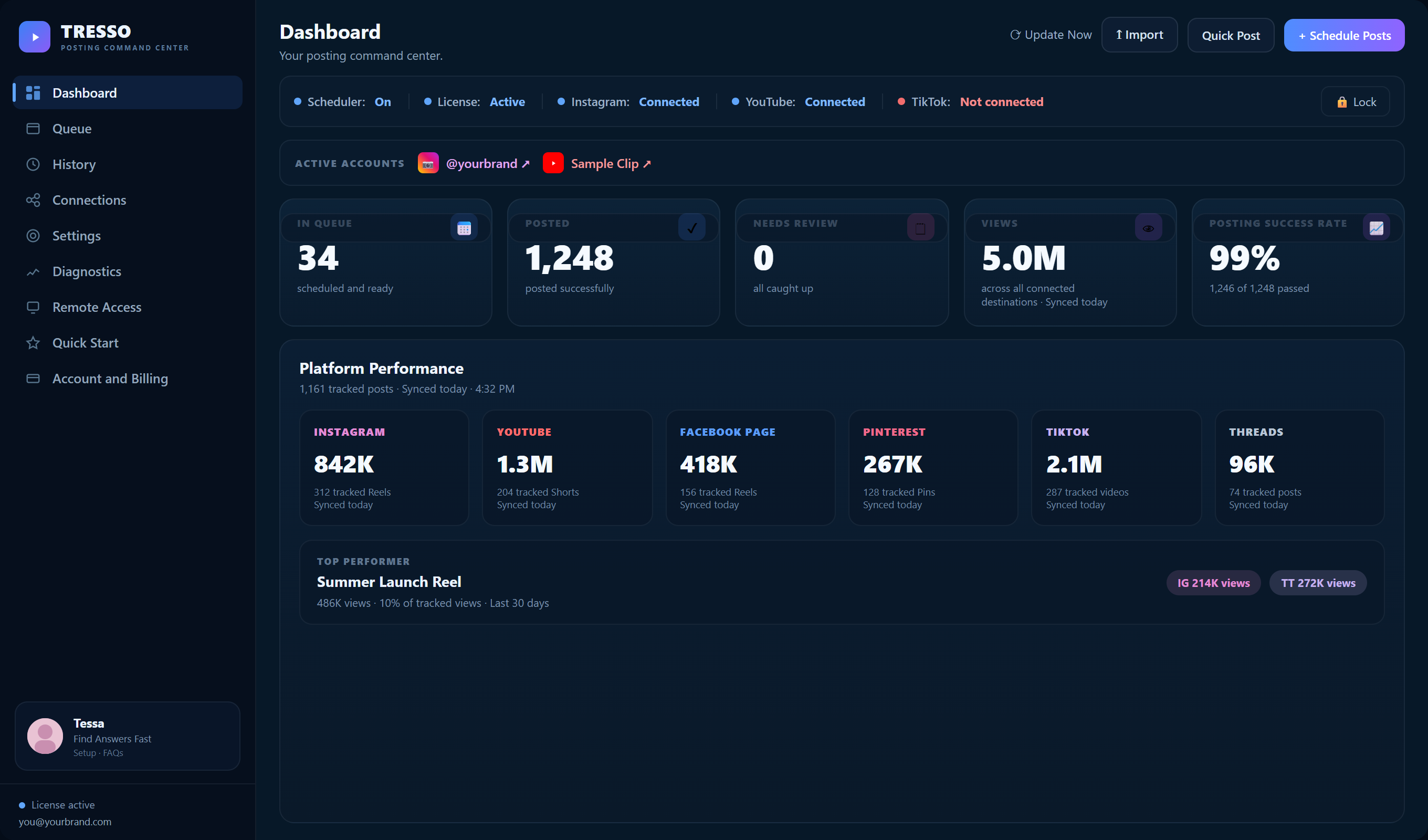Open the Remote Access page
This screenshot has height=840, width=1428.
tap(128, 307)
